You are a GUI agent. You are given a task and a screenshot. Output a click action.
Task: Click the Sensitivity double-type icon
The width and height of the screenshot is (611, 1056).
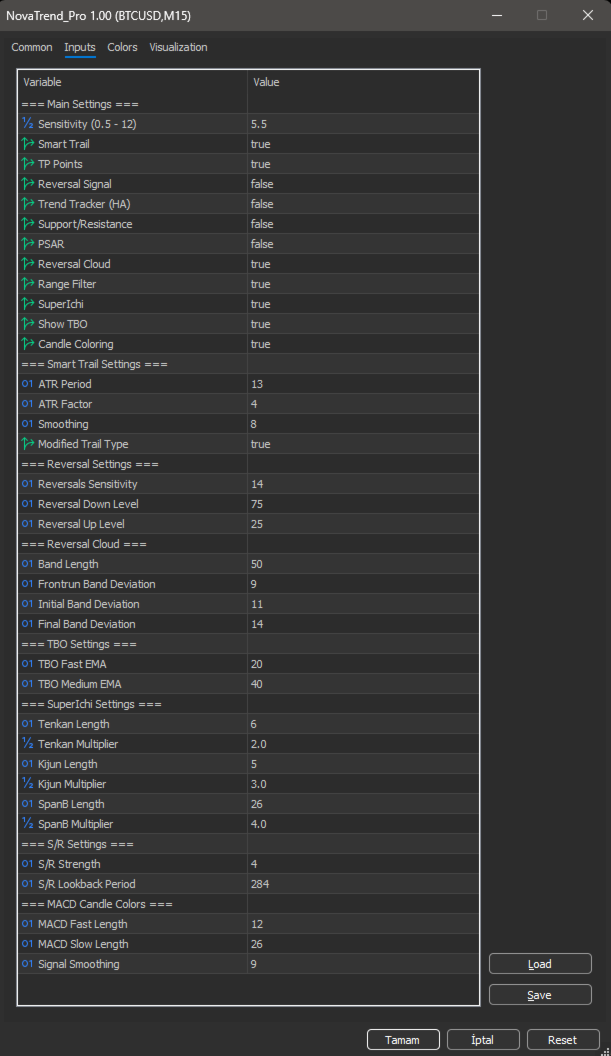click(x=28, y=124)
